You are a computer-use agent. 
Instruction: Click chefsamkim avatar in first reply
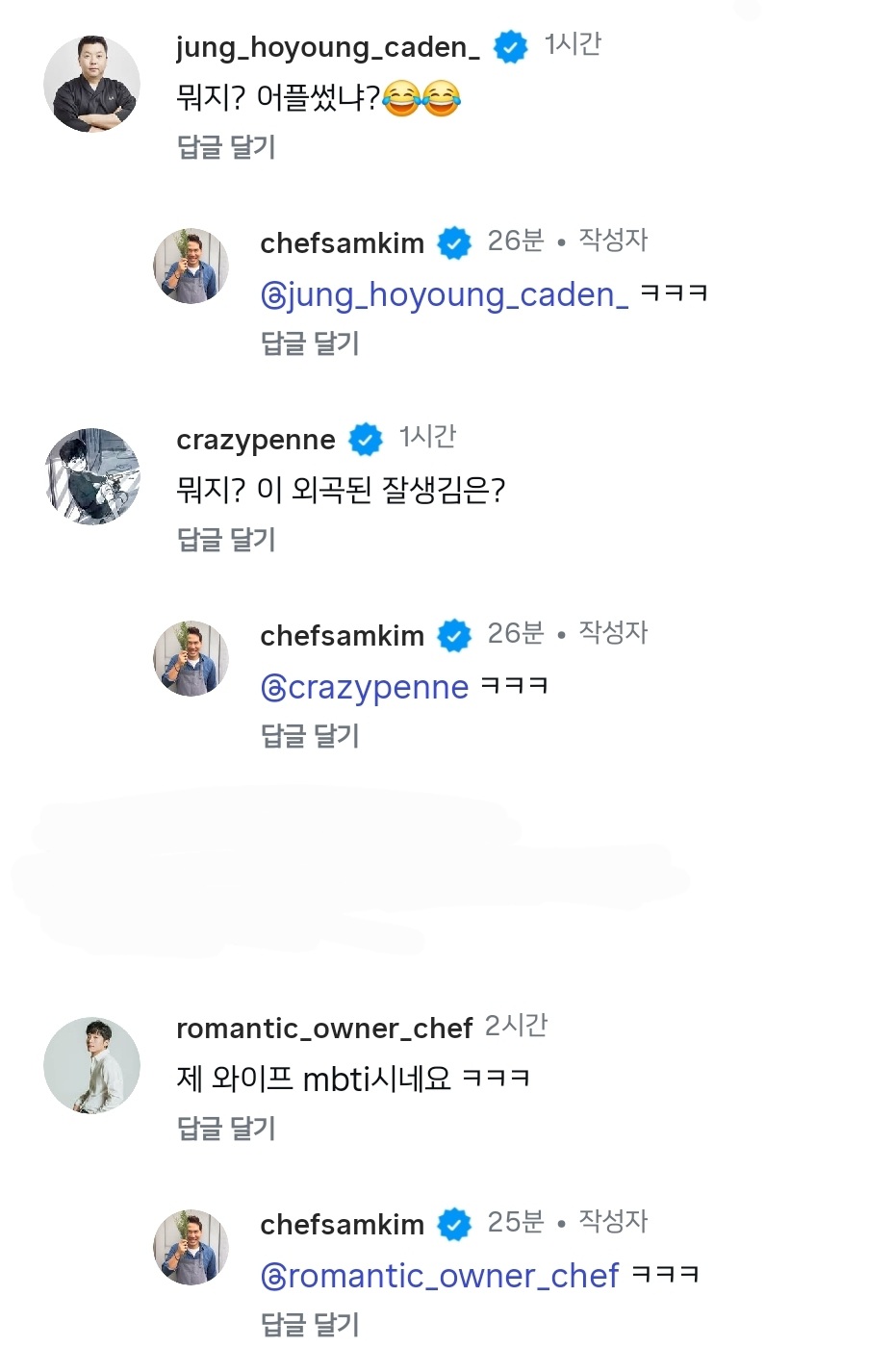(x=191, y=267)
